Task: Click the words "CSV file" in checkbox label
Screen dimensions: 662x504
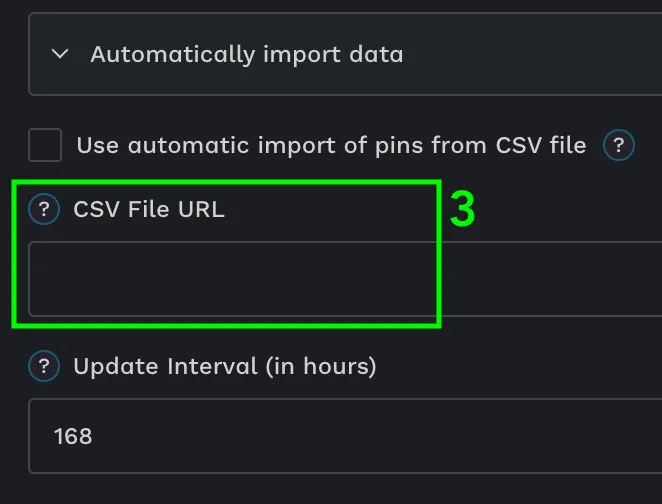Action: pyautogui.click(x=541, y=145)
